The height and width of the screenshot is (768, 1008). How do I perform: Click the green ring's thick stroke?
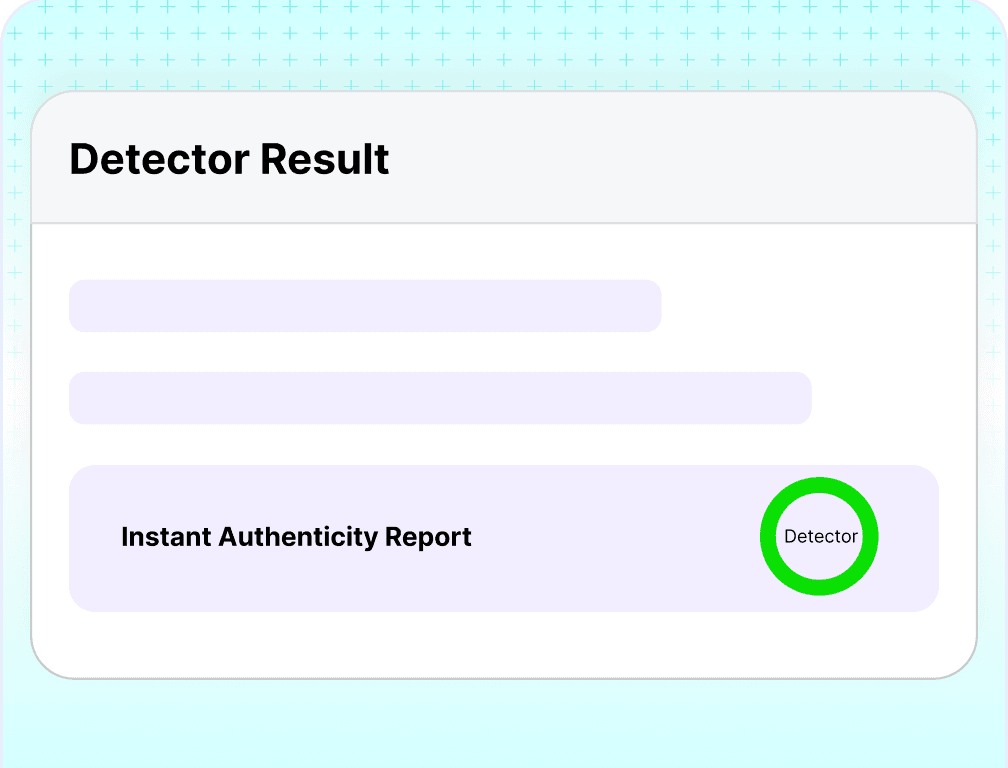(819, 485)
